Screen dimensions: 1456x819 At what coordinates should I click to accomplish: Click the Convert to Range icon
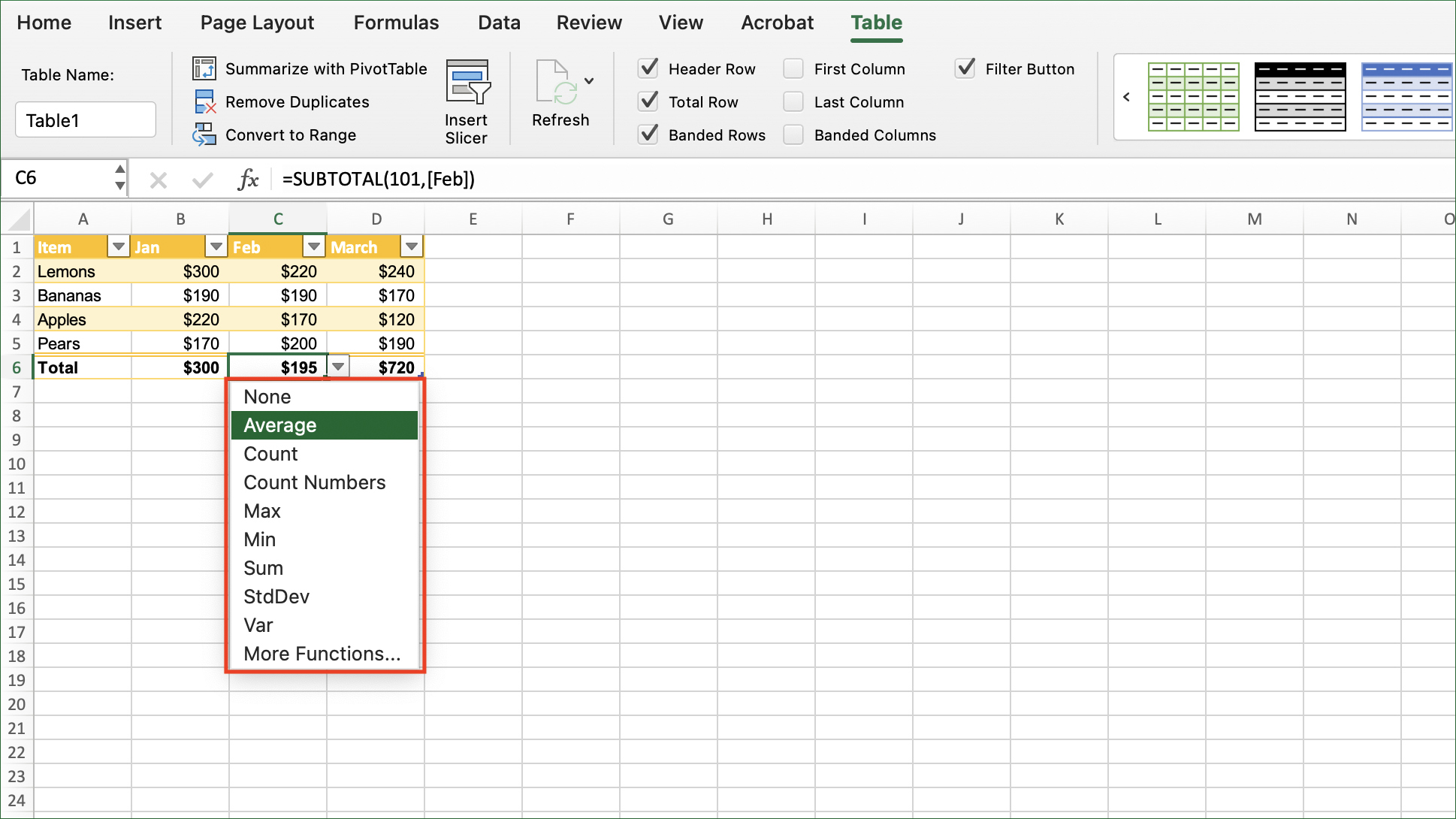click(204, 134)
